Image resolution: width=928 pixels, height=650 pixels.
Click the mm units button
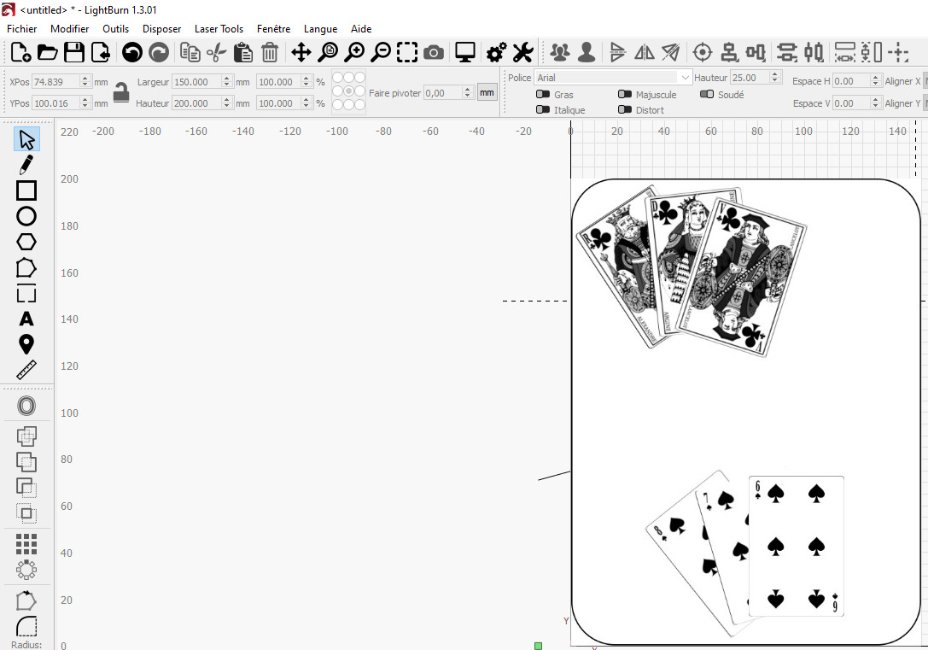click(x=487, y=93)
